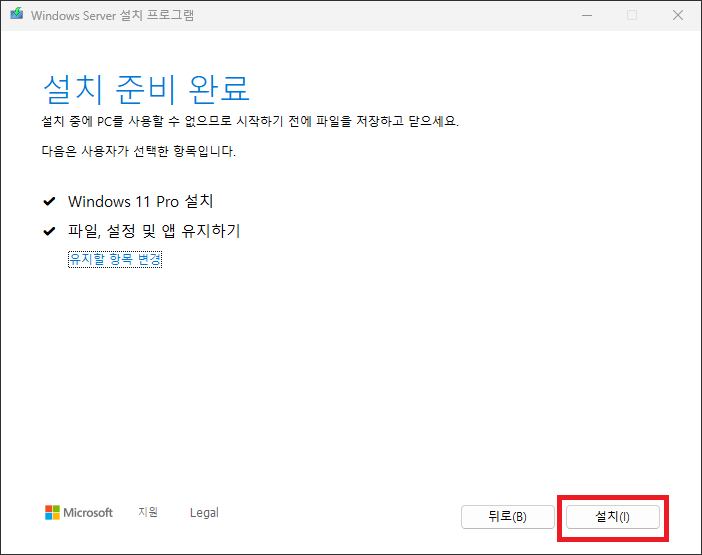Open the 지원 support link
The height and width of the screenshot is (555, 702).
click(148, 512)
